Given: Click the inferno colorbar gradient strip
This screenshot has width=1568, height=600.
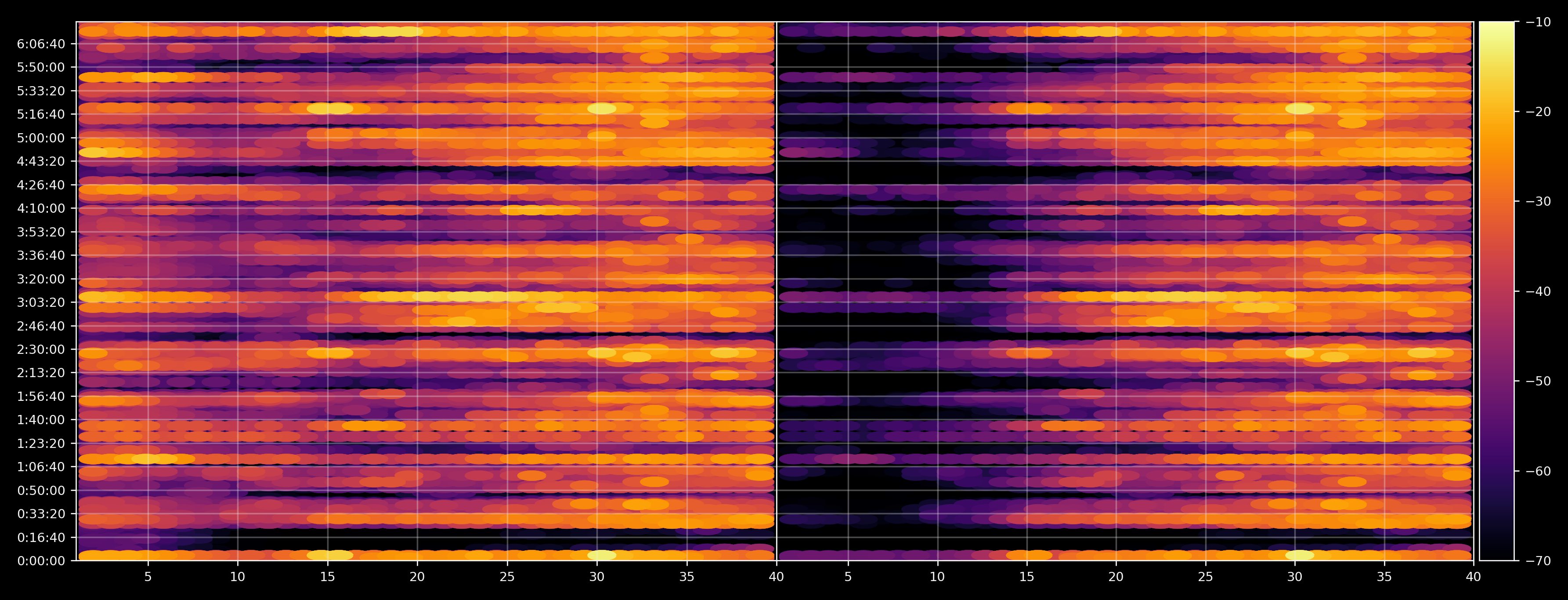Looking at the screenshot, I should [1497, 291].
